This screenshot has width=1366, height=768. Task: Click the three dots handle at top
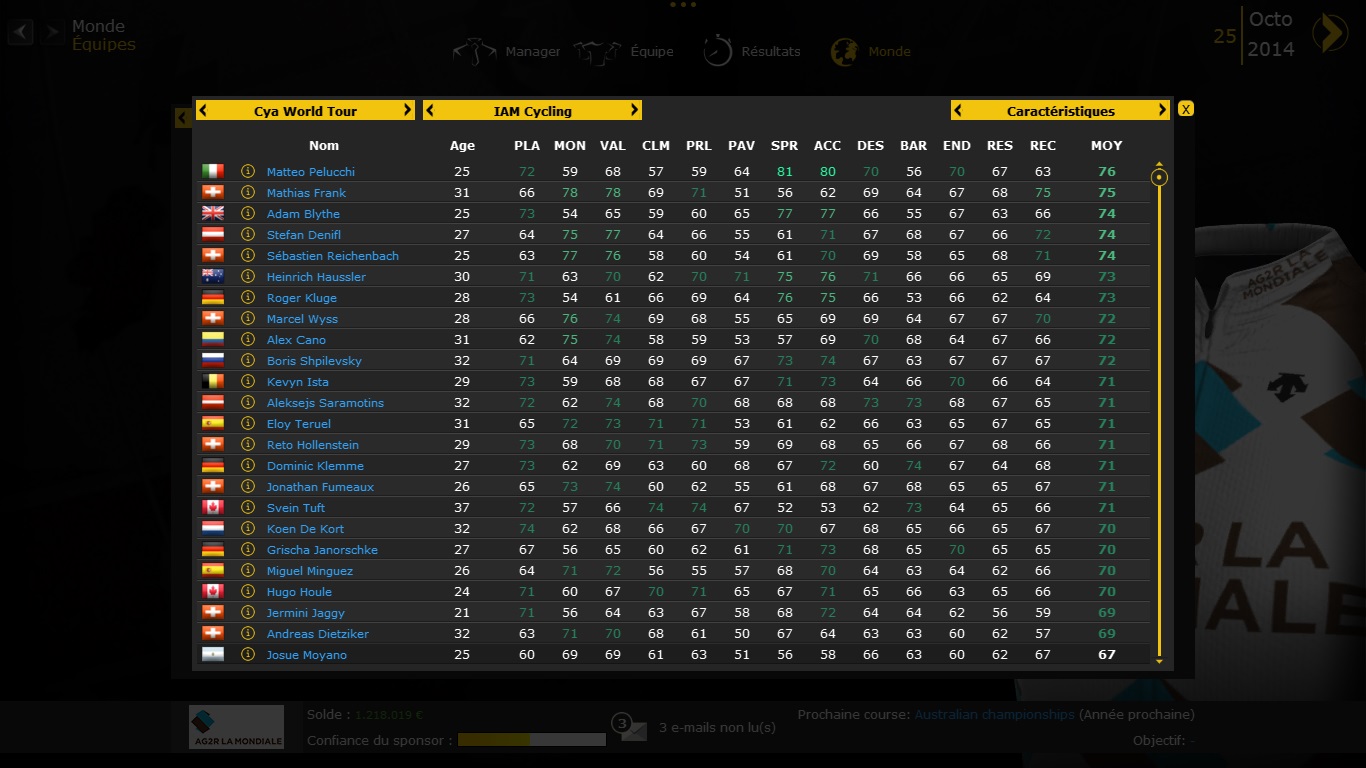[683, 5]
